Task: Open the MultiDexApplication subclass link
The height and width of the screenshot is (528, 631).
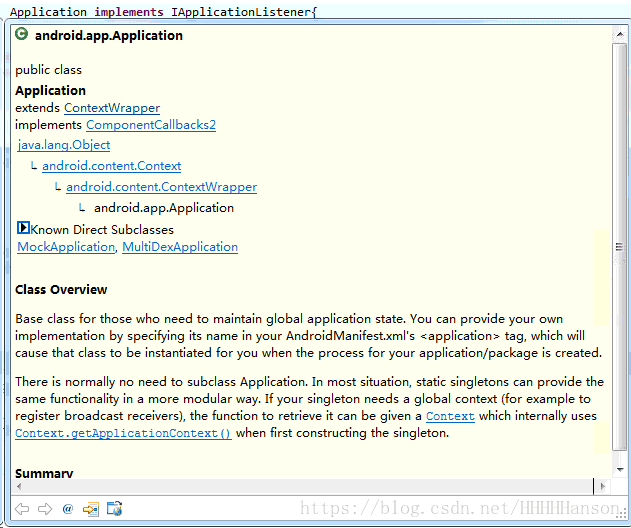Action: point(180,247)
